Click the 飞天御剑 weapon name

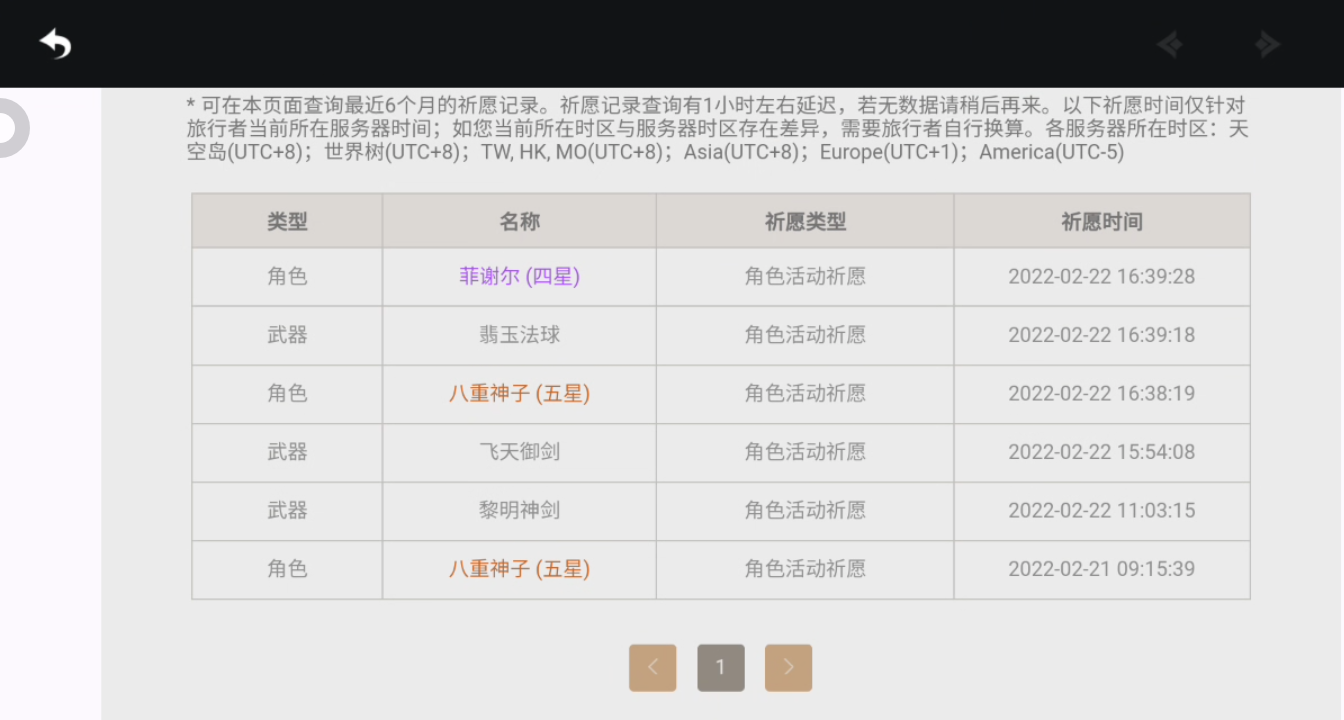point(519,452)
